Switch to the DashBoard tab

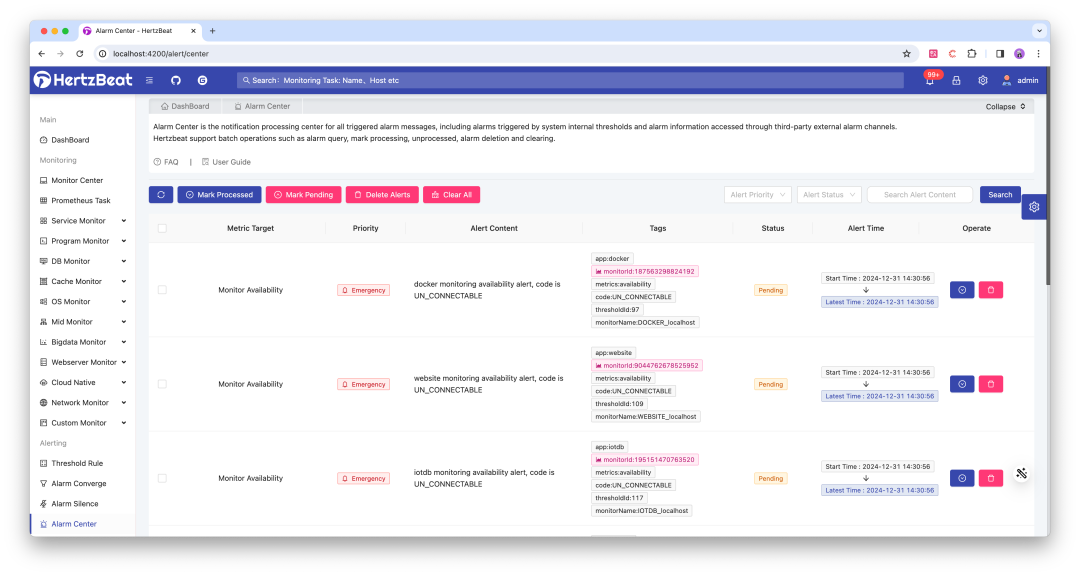(x=185, y=106)
